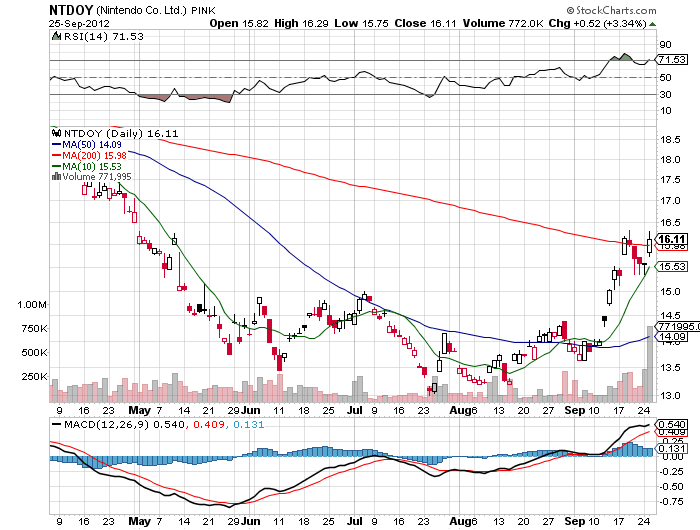Click the green up-arrow next to Chg

(x=652, y=24)
